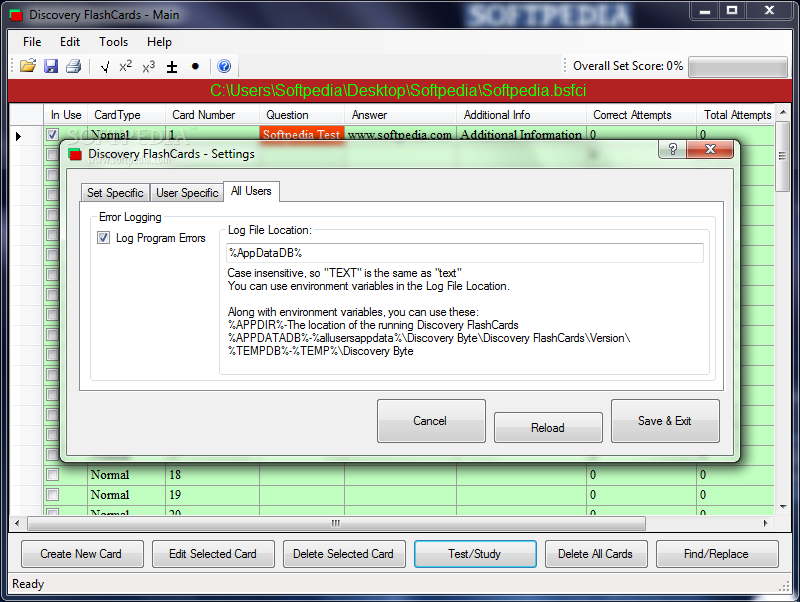The image size is (800, 602).
Task: Open Find/Replace
Action: tap(717, 554)
